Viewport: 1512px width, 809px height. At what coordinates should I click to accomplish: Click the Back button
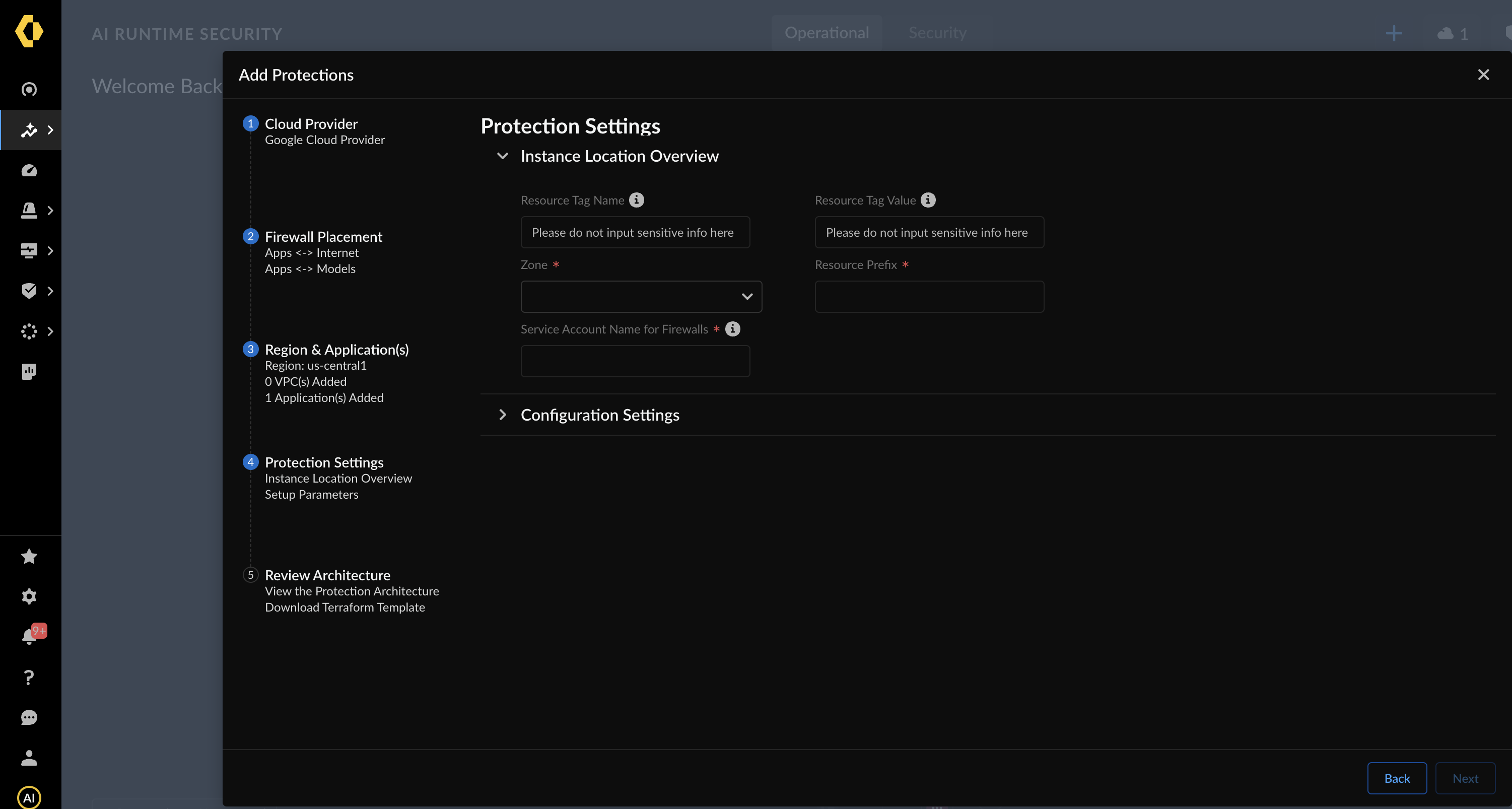(x=1396, y=778)
